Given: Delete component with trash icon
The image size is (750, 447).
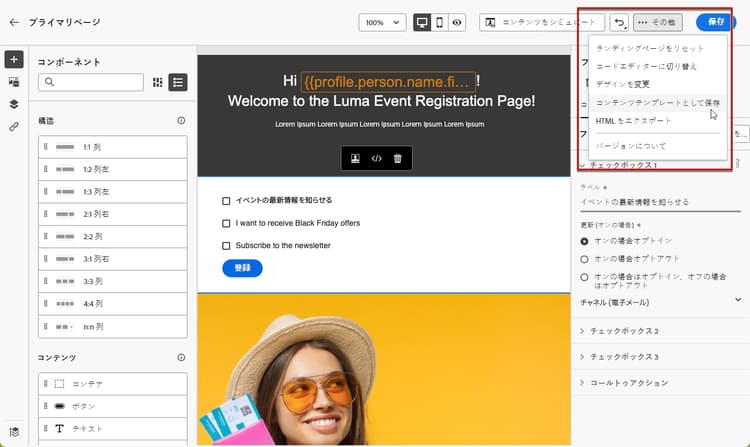Looking at the screenshot, I should point(397,159).
